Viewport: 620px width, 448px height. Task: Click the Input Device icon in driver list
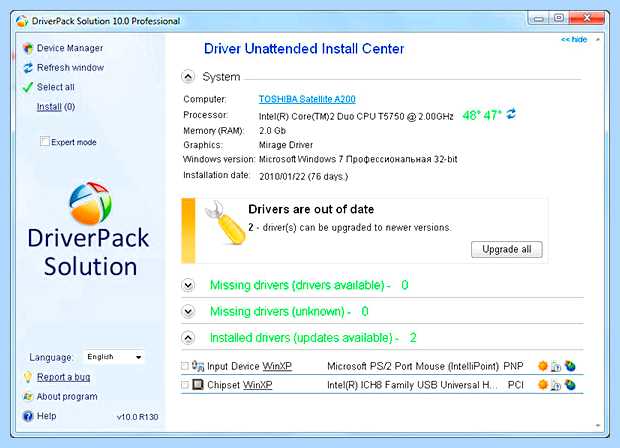pos(198,366)
